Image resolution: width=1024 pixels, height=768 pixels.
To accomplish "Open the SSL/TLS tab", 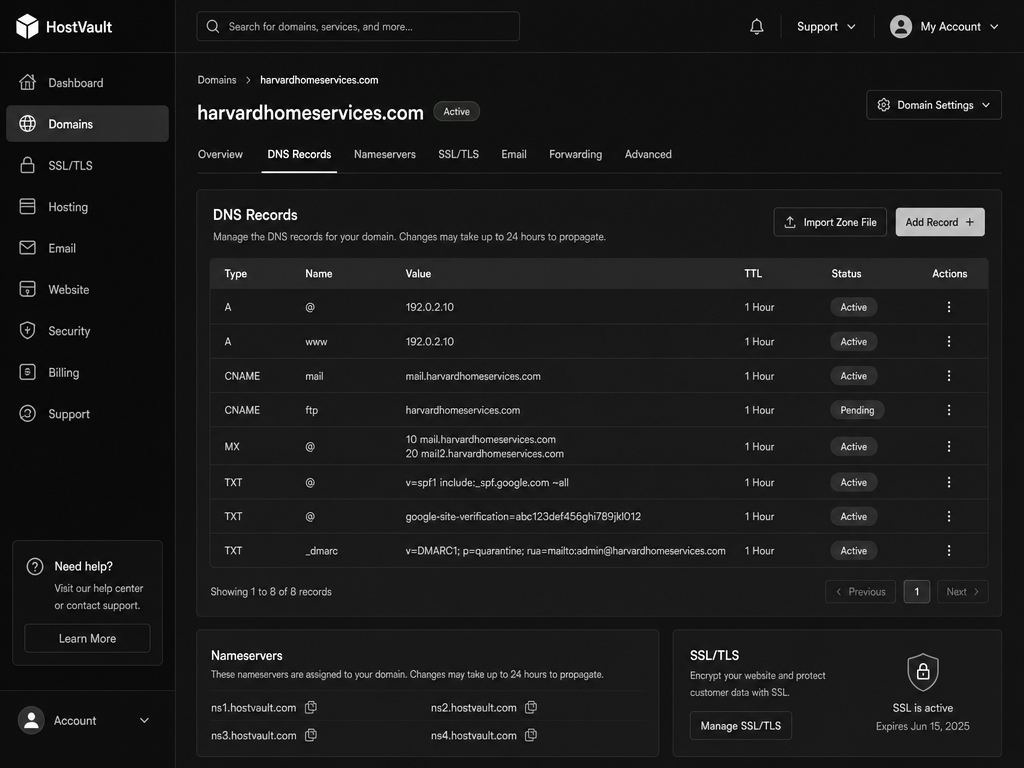I will click(458, 154).
